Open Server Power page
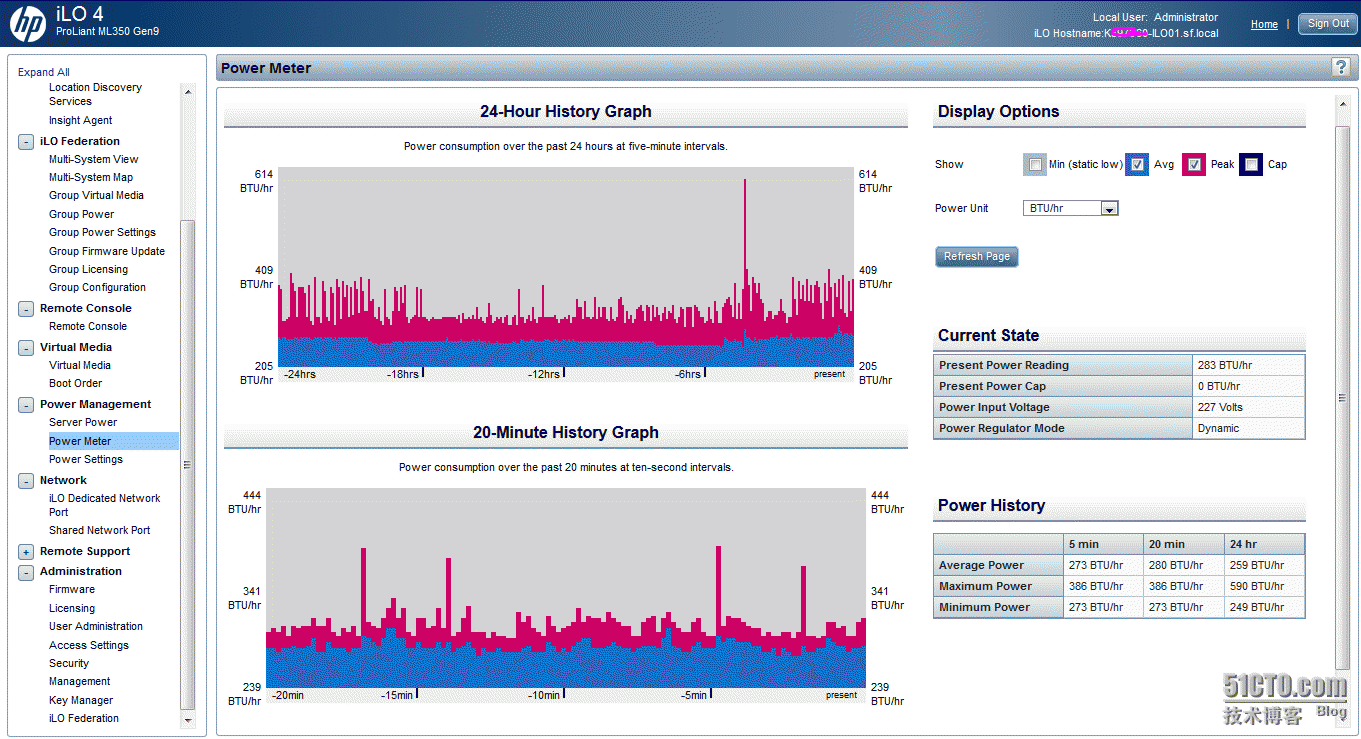1361x739 pixels. tap(83, 422)
